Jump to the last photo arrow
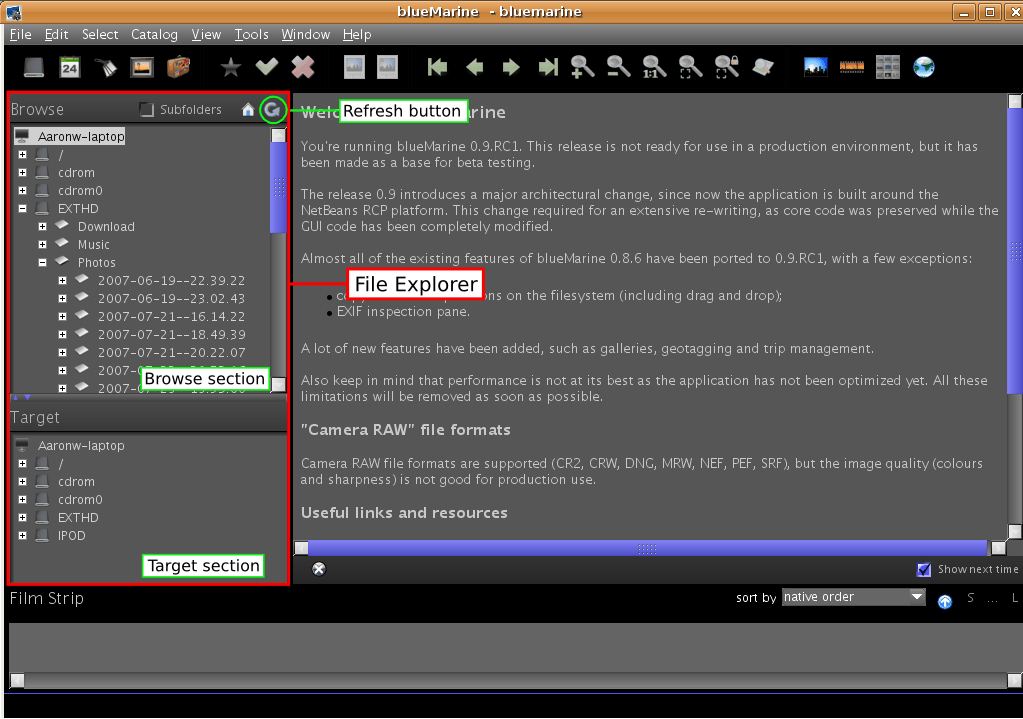 (548, 67)
